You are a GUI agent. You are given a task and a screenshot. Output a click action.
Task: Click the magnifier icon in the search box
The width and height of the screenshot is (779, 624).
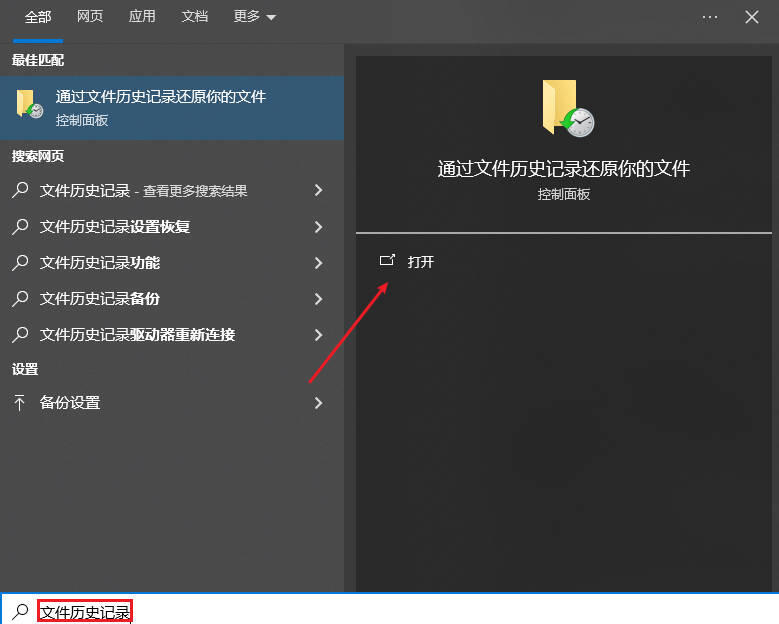(x=20, y=612)
